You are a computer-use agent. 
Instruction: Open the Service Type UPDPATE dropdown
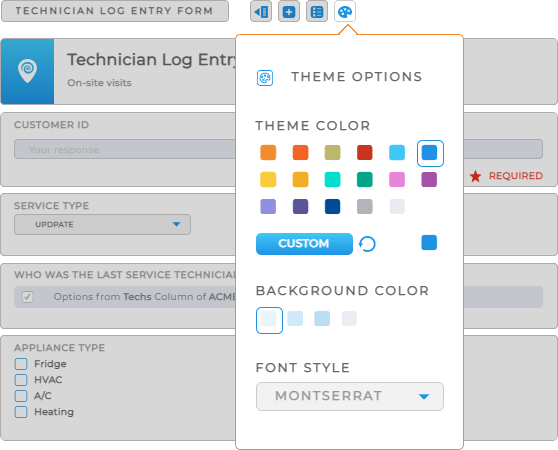(102, 224)
